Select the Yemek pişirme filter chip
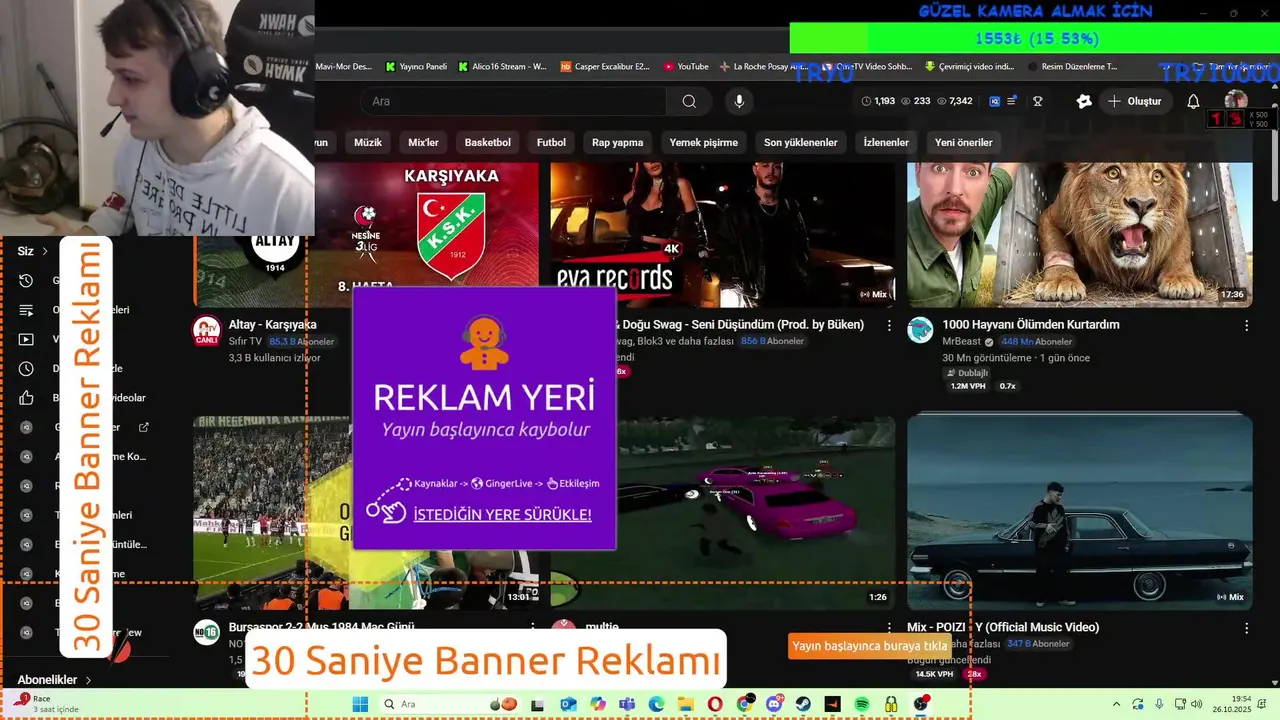 [704, 142]
